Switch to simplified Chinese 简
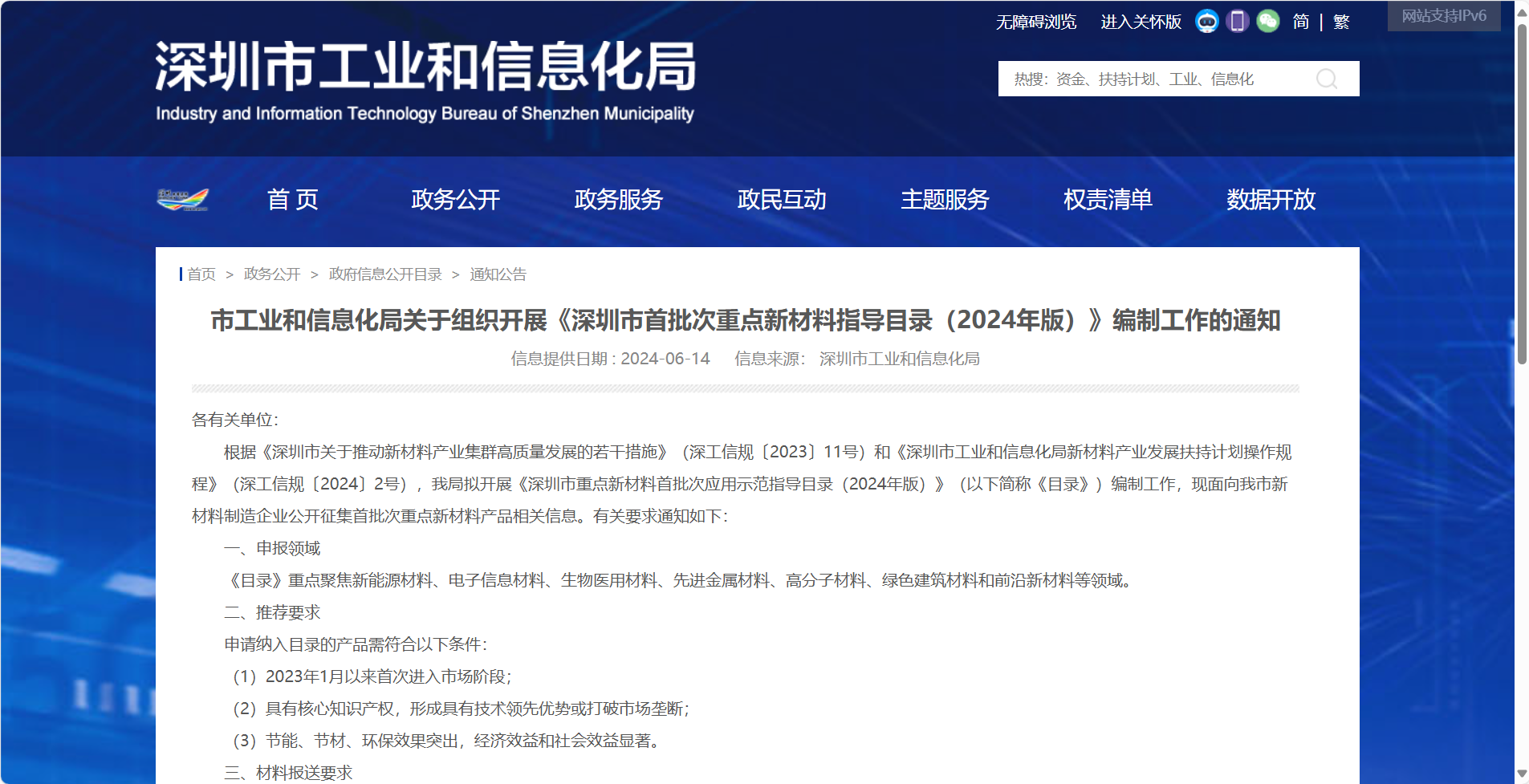 point(1301,22)
